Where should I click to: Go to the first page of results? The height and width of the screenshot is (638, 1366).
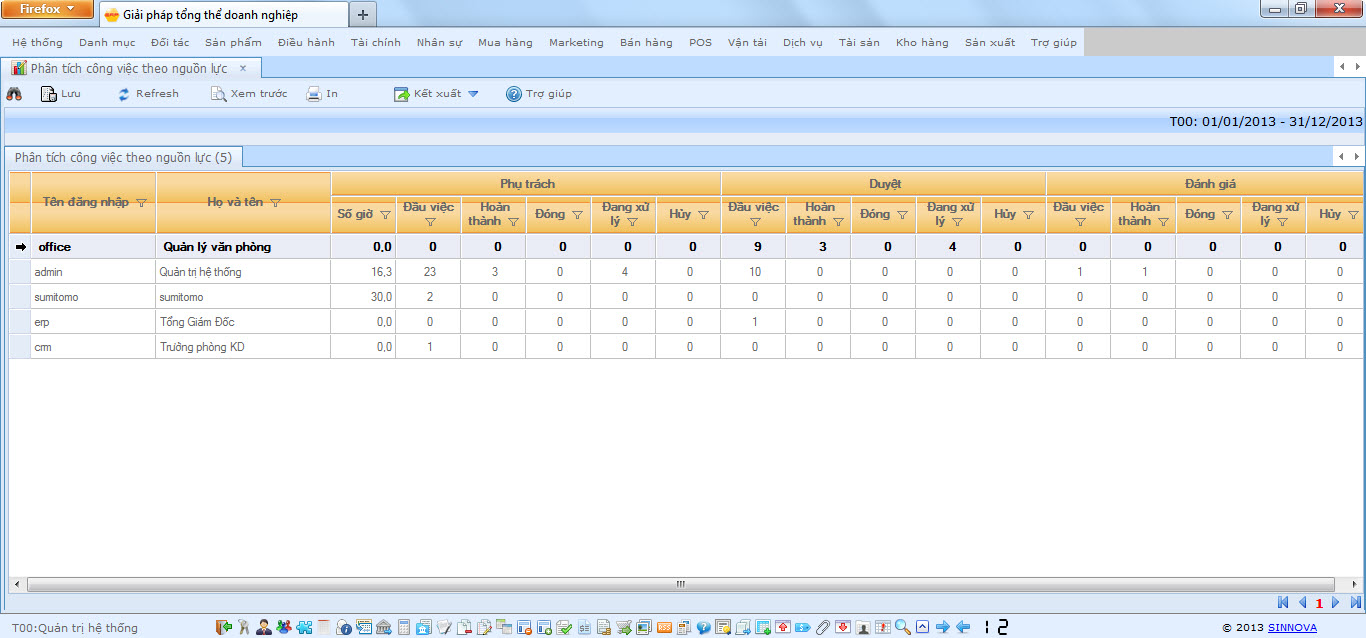coord(1284,602)
